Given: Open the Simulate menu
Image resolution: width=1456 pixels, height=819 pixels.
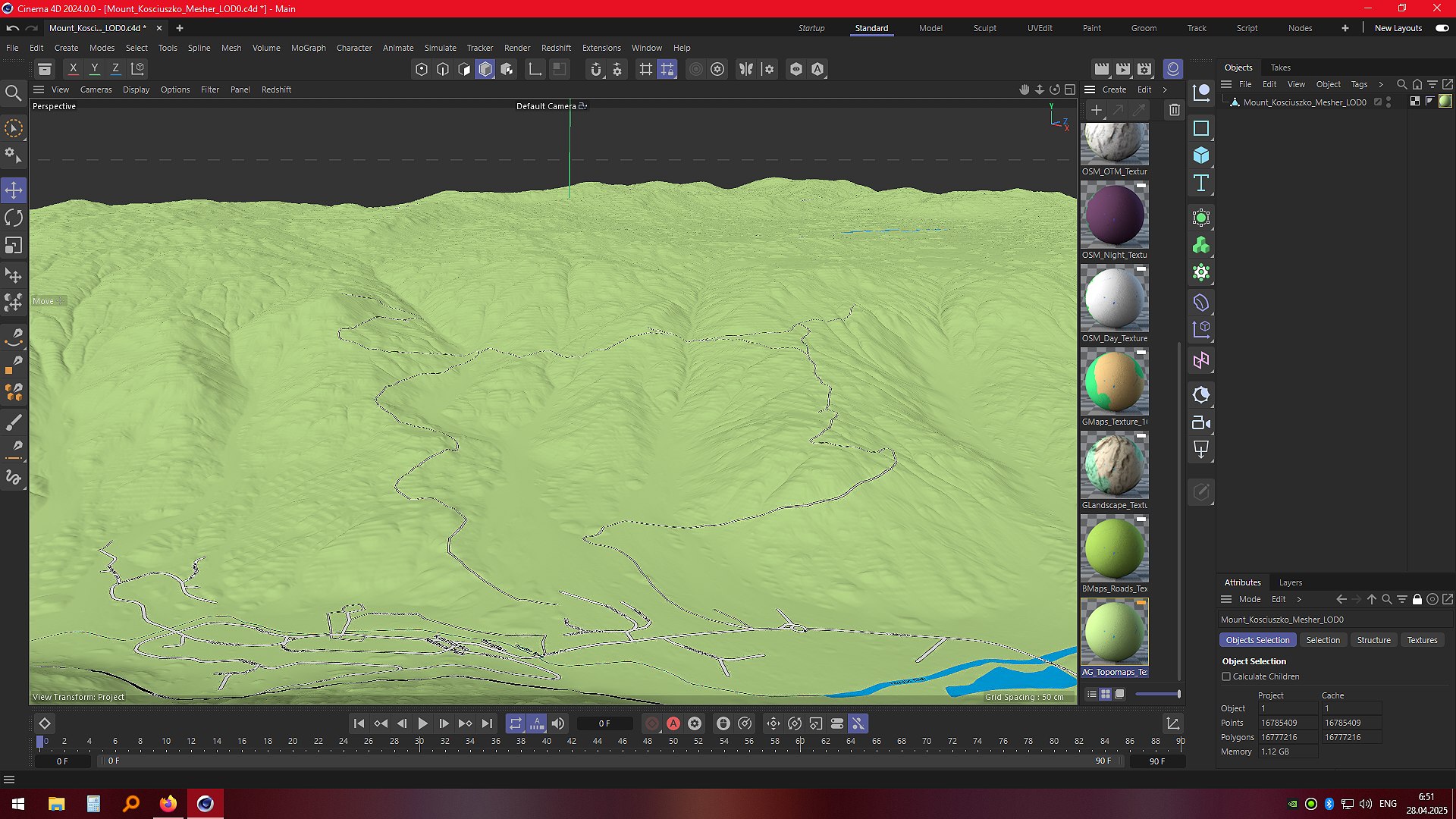Looking at the screenshot, I should click(441, 48).
